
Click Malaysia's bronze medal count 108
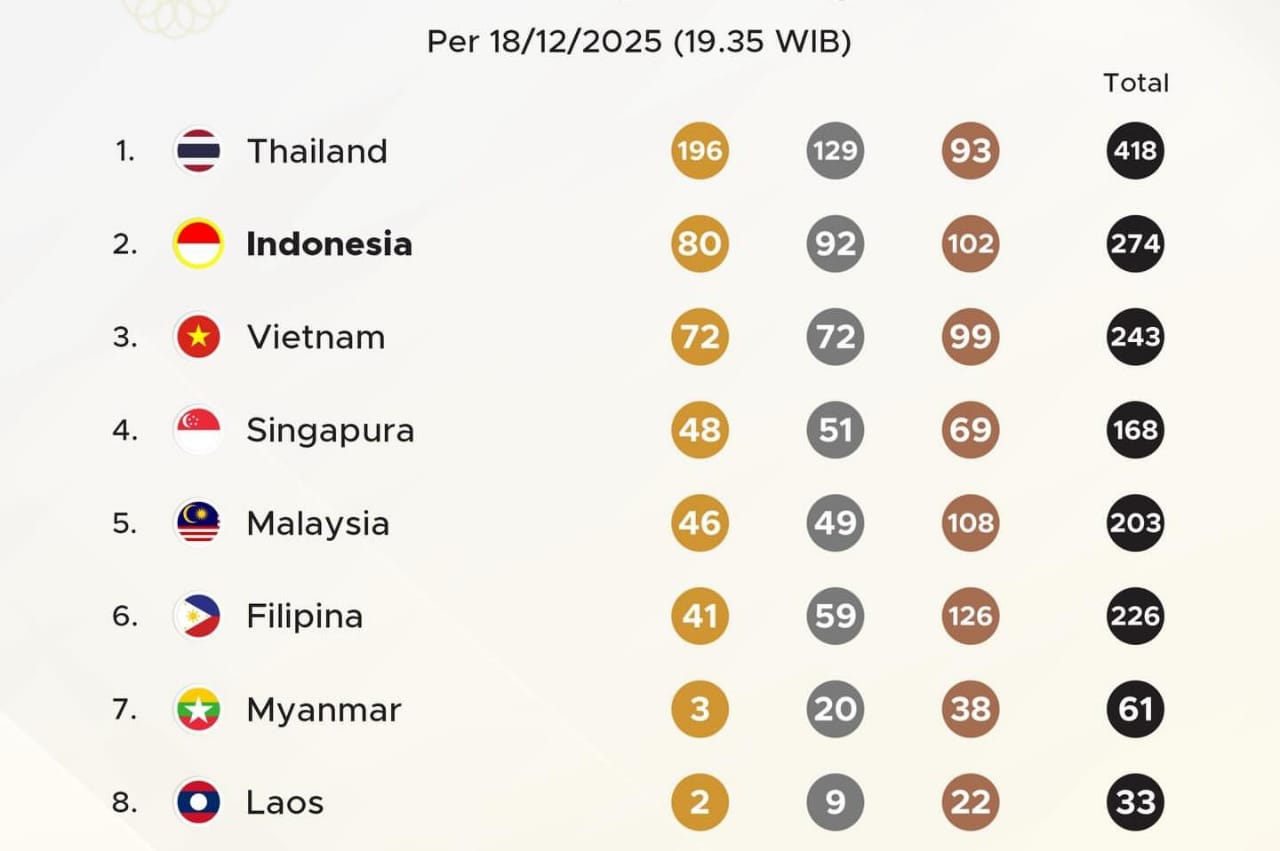point(970,523)
